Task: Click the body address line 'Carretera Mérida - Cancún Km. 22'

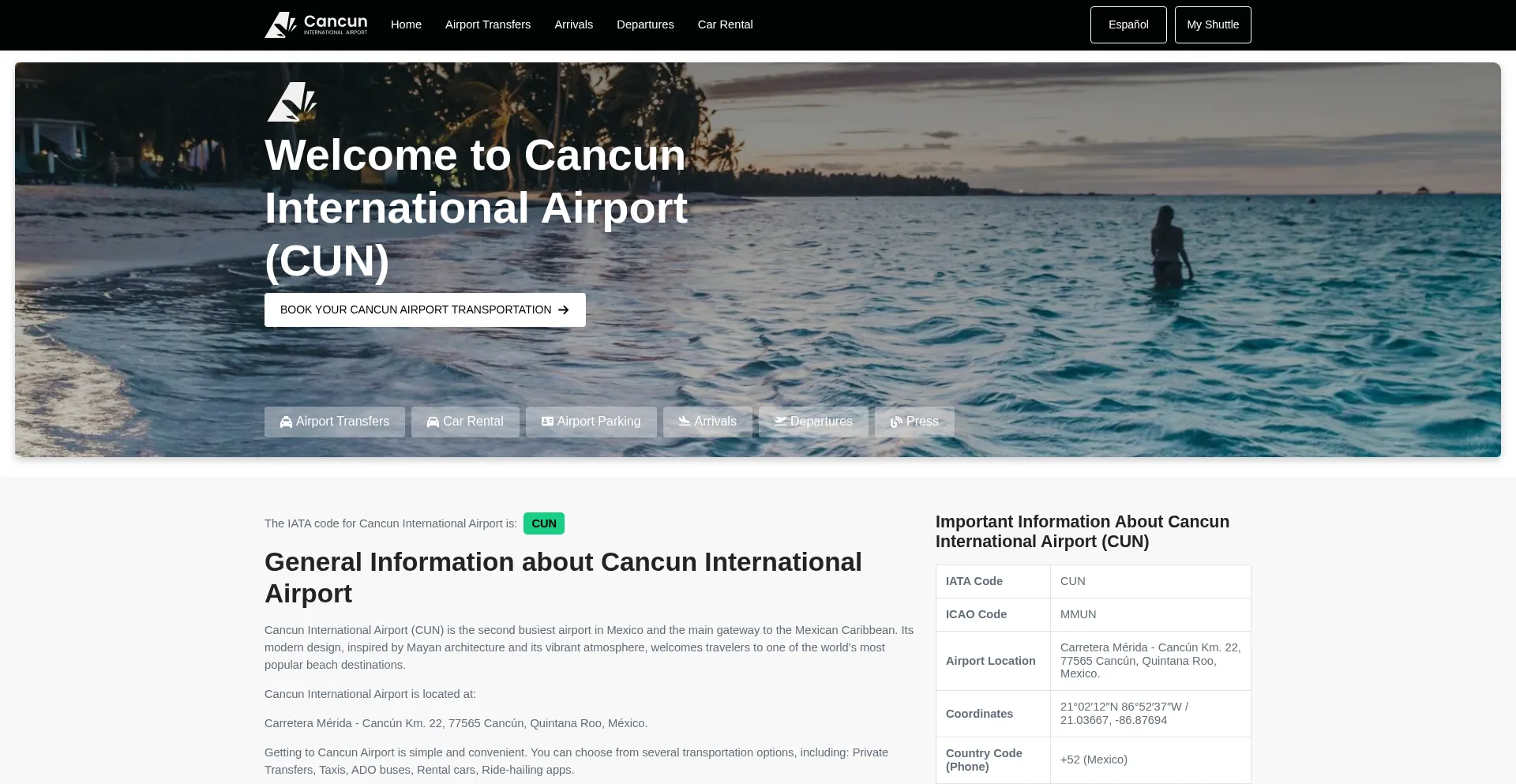Action: tap(456, 723)
